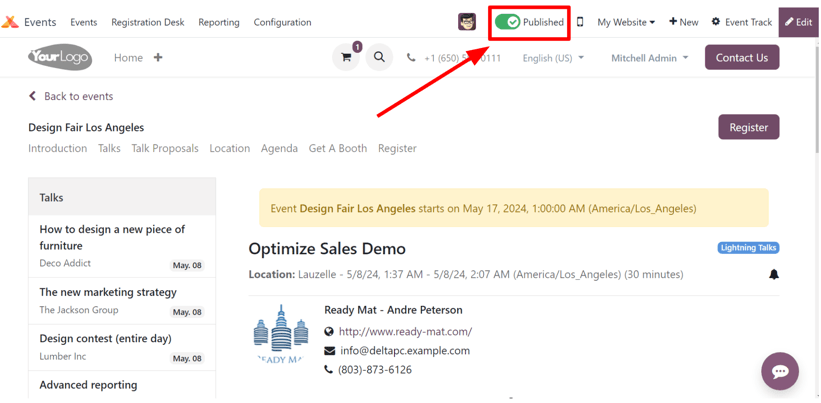Expand the My Website dropdown
The image size is (821, 403).
click(626, 22)
